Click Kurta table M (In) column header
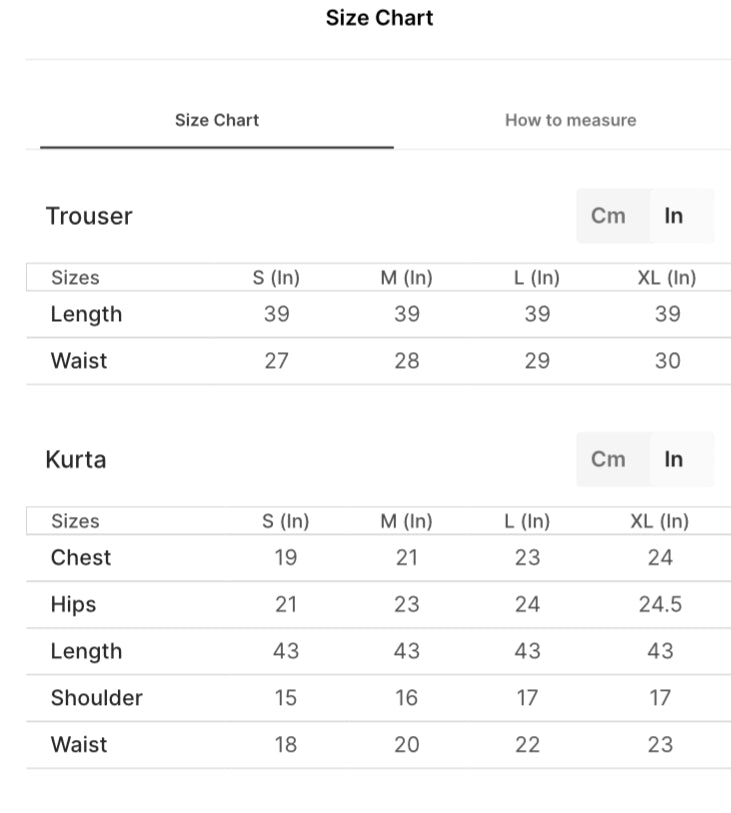 point(406,521)
